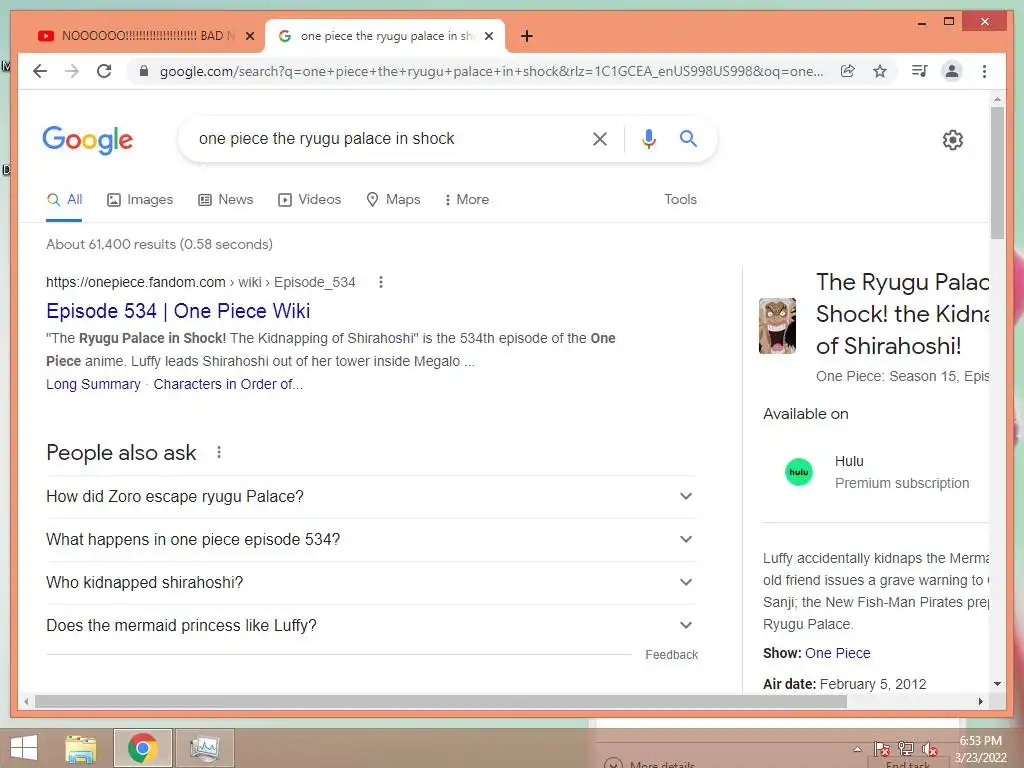The image size is (1024, 768).
Task: Open search Tools options
Action: pos(680,200)
